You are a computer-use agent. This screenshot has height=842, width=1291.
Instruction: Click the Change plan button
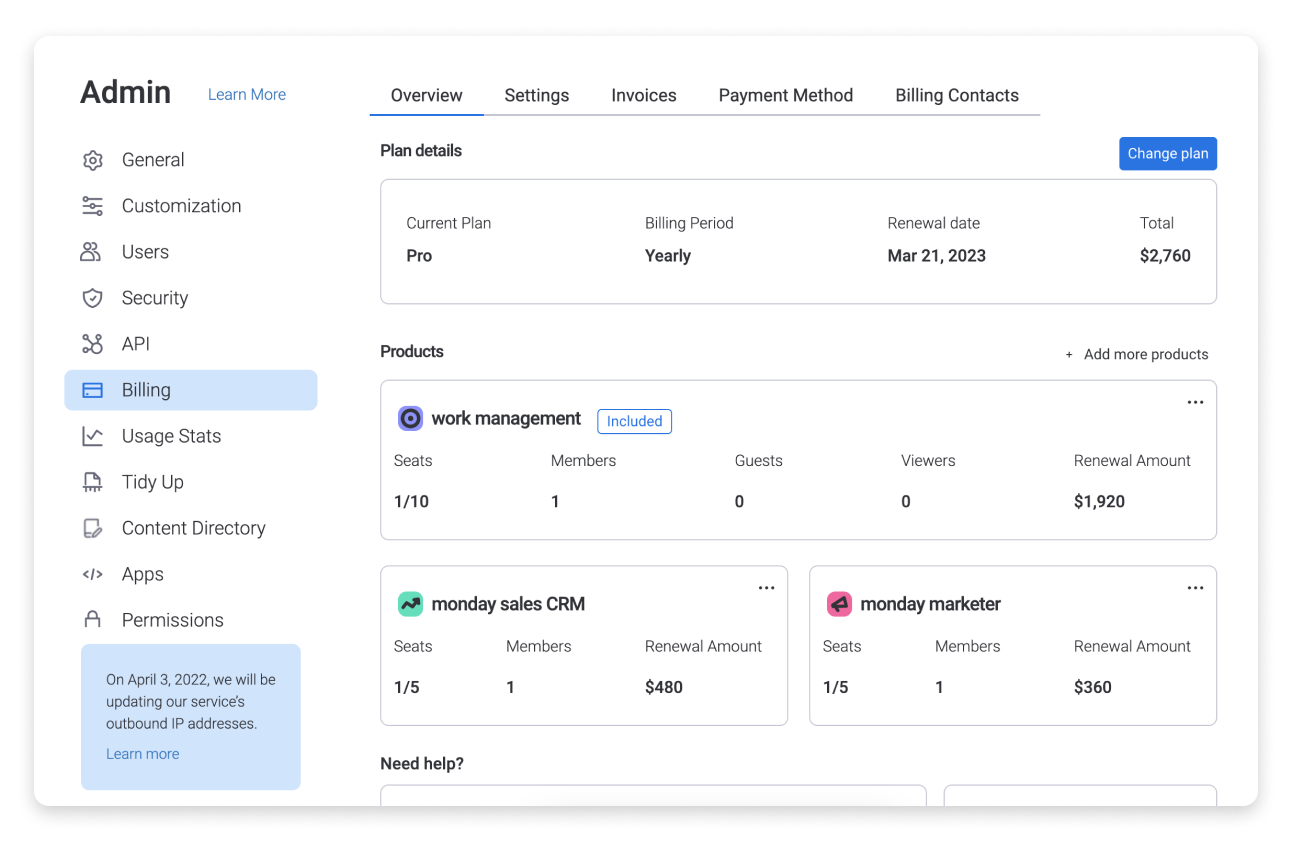(1168, 154)
